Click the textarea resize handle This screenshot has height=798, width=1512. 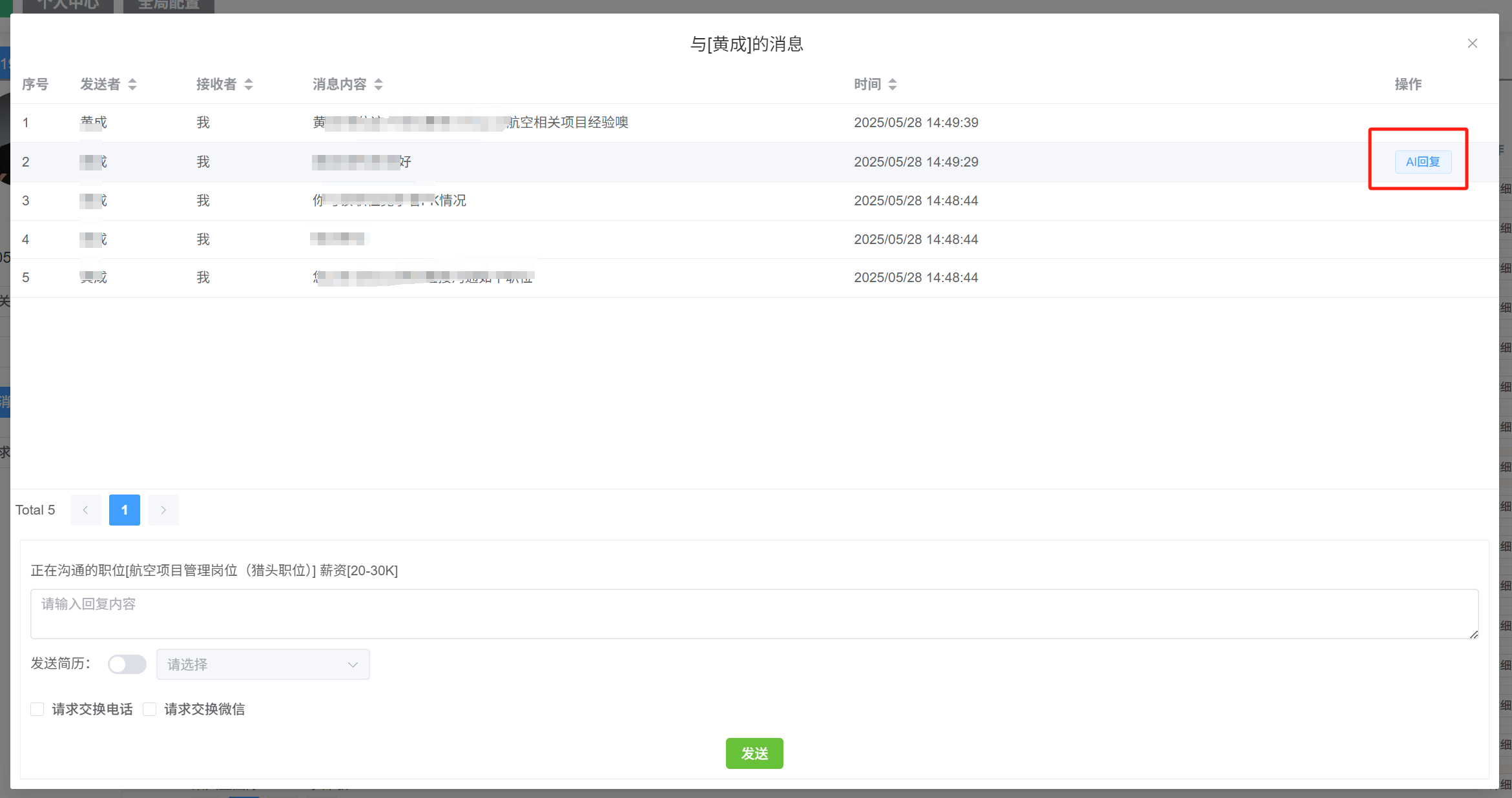[x=1473, y=634]
